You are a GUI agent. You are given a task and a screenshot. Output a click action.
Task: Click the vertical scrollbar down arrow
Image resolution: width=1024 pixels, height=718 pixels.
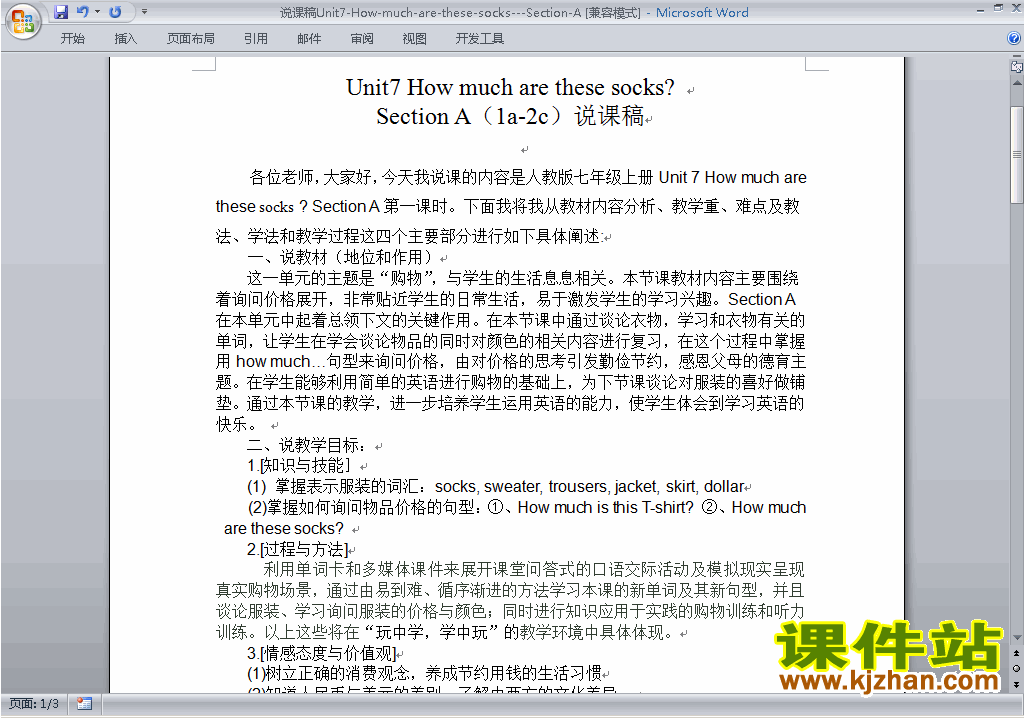point(1016,638)
